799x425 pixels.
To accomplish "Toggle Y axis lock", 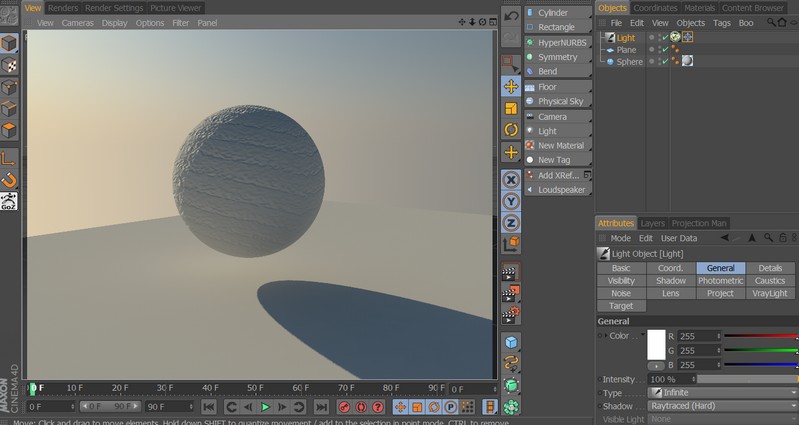I will (x=511, y=202).
